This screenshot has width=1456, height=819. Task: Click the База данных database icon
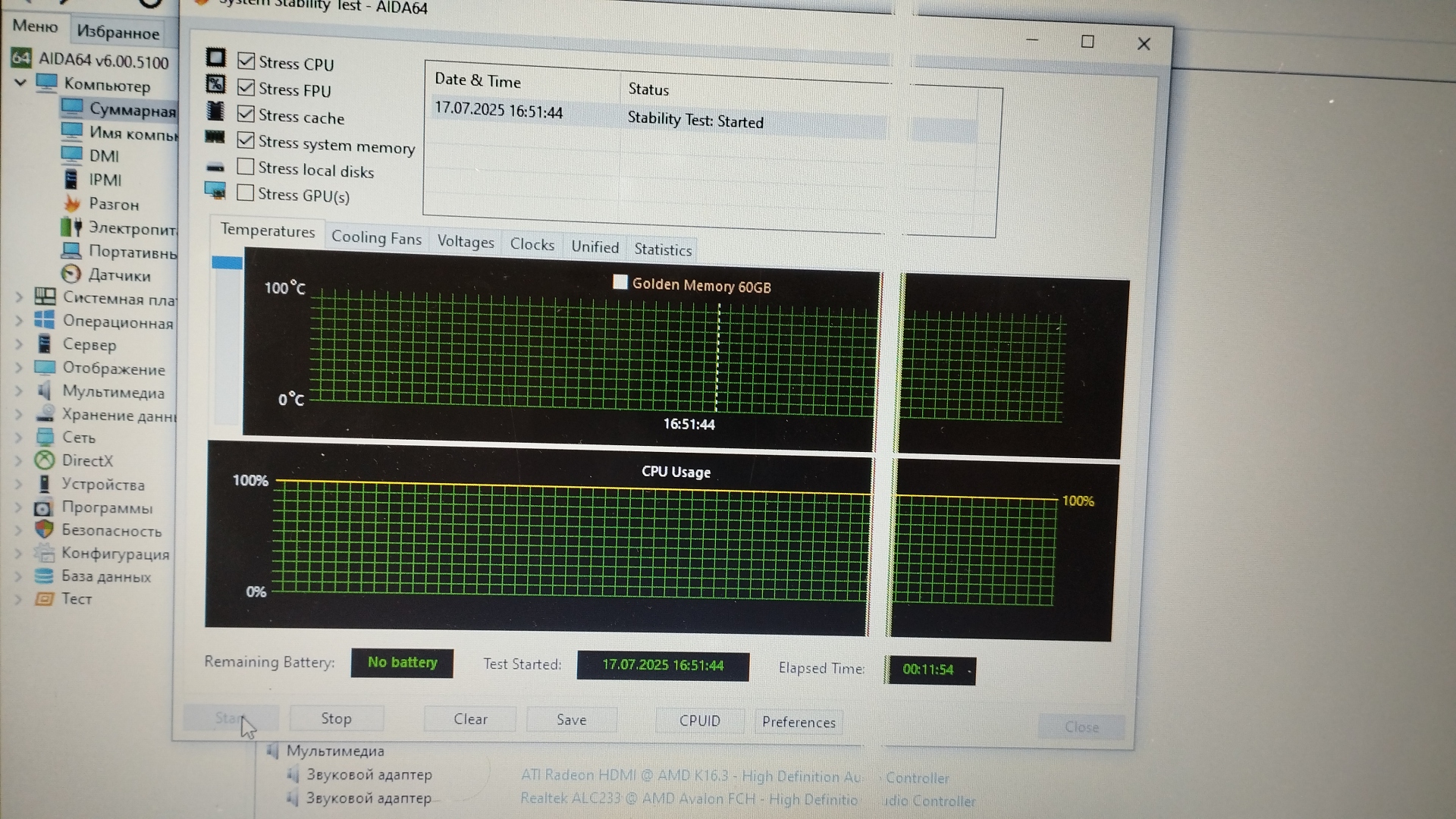point(44,576)
